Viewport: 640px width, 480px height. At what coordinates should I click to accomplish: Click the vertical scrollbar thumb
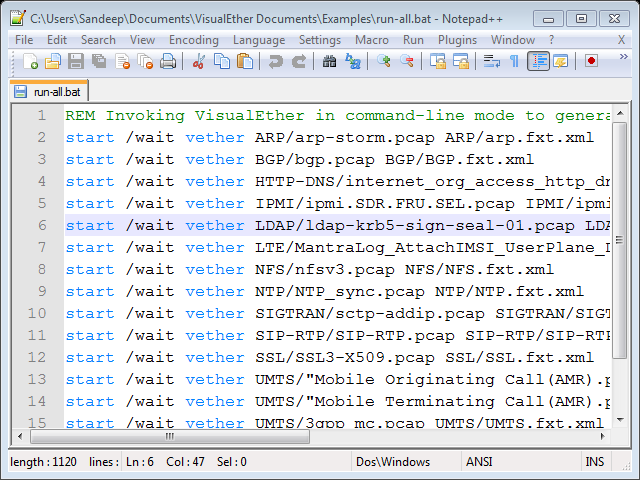coord(620,240)
